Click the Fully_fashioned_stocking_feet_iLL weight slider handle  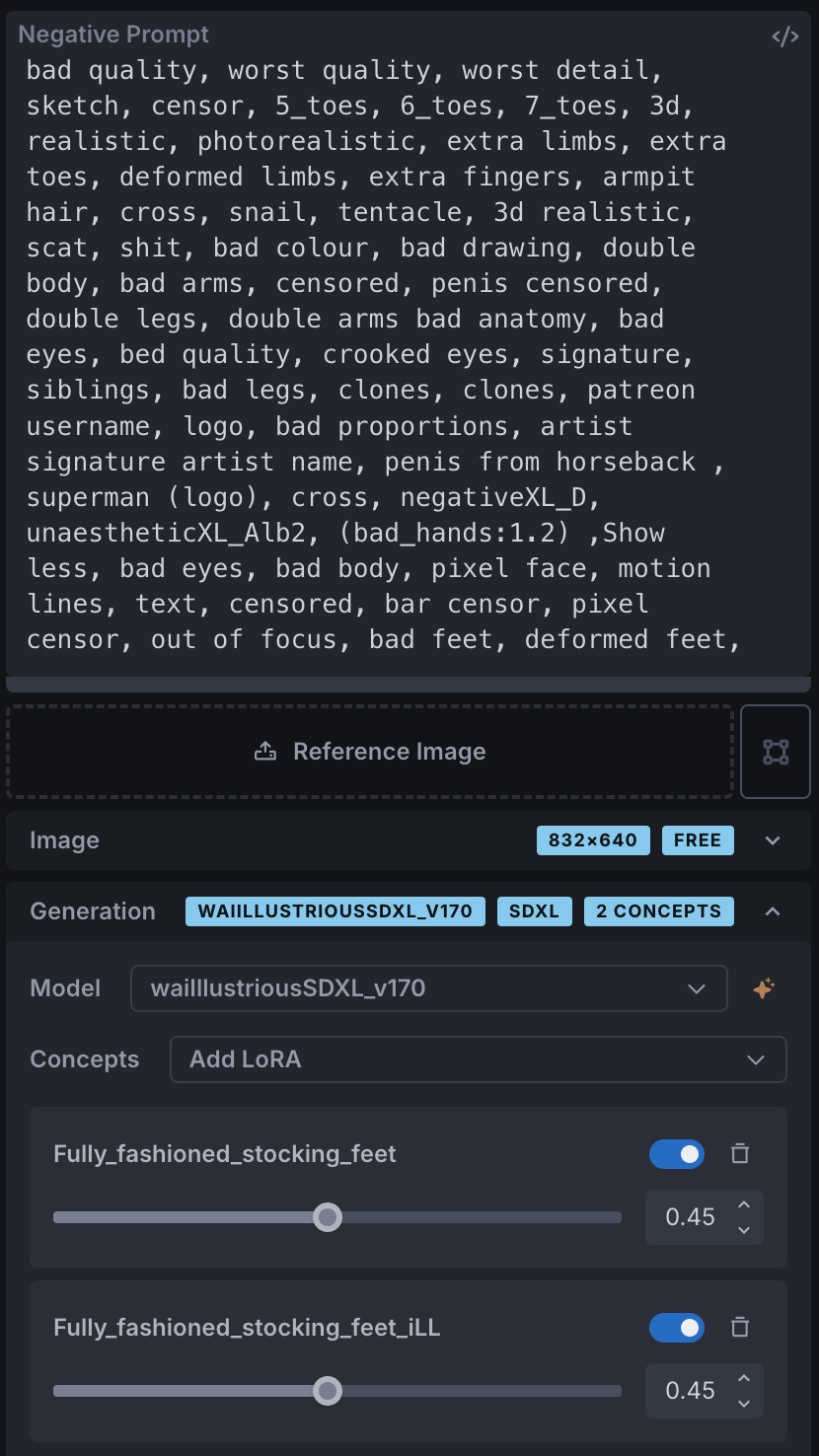pyautogui.click(x=328, y=1391)
